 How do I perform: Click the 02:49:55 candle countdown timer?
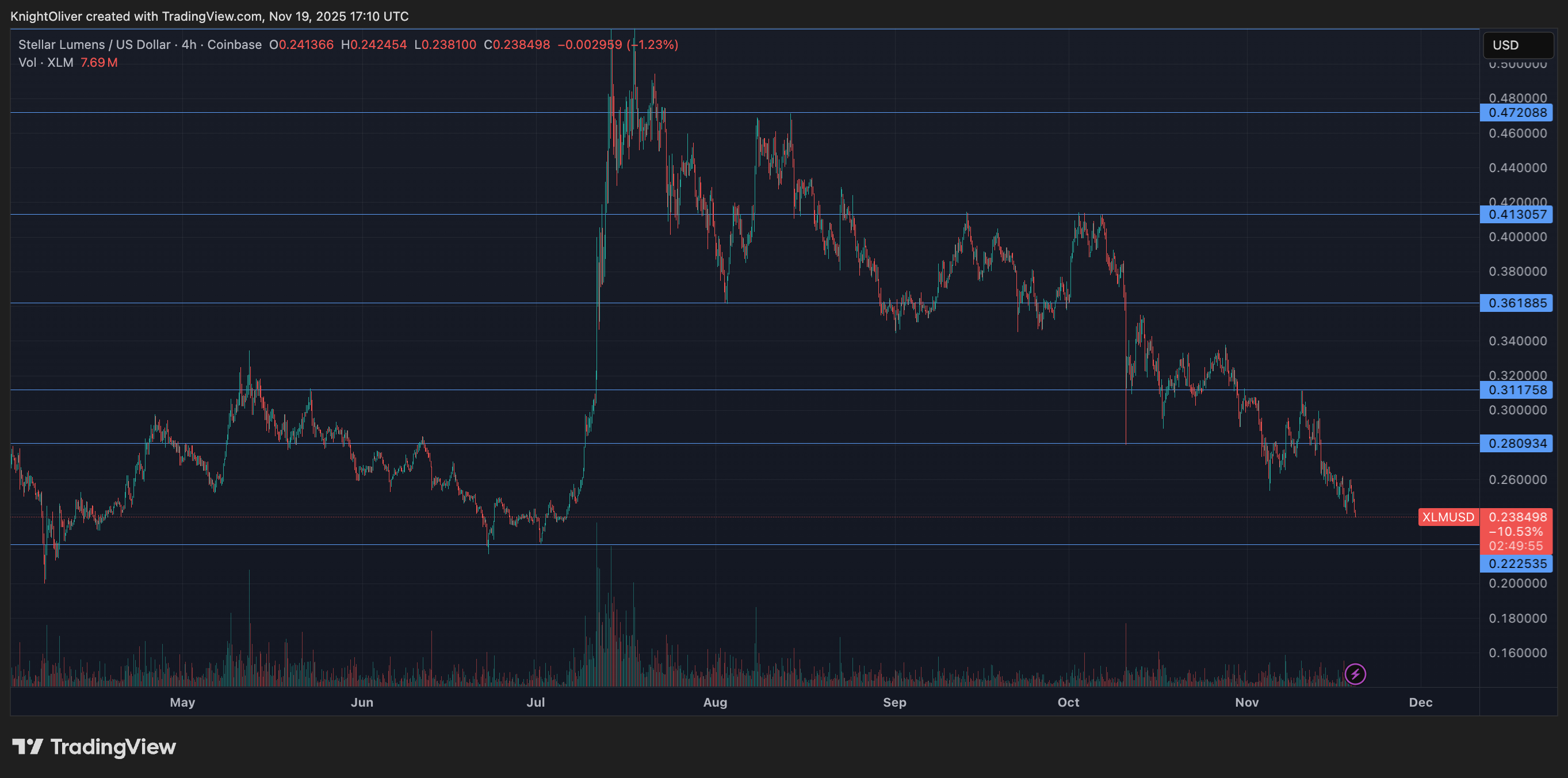[1516, 546]
